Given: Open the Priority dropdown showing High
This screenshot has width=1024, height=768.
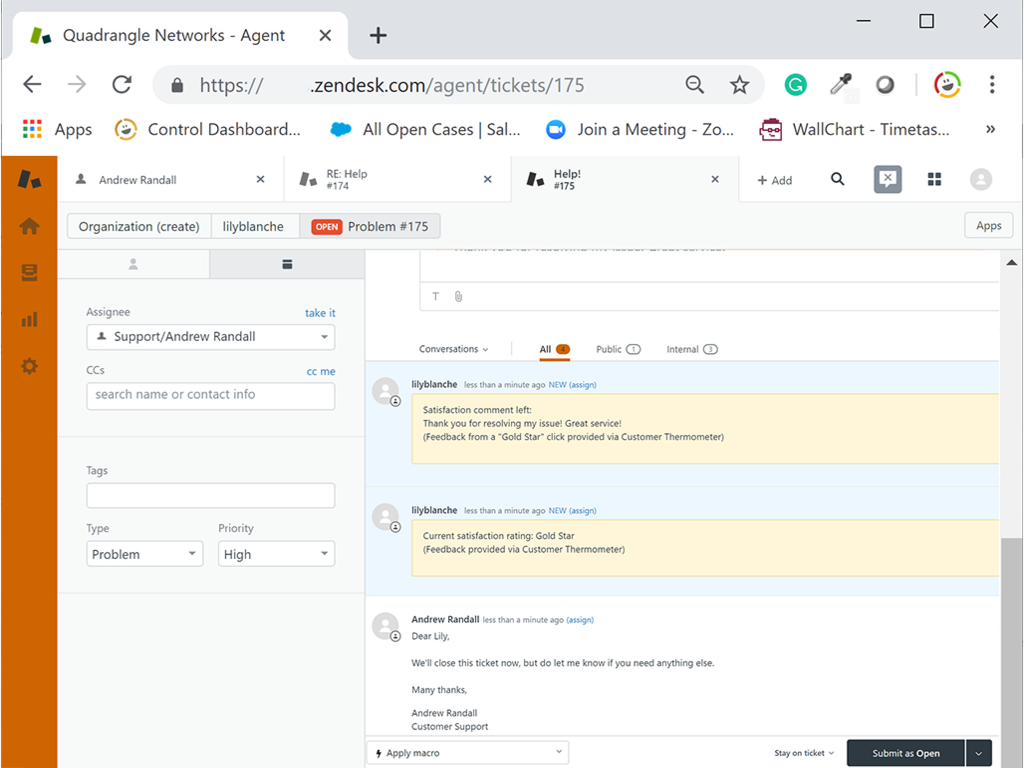Looking at the screenshot, I should pyautogui.click(x=276, y=554).
